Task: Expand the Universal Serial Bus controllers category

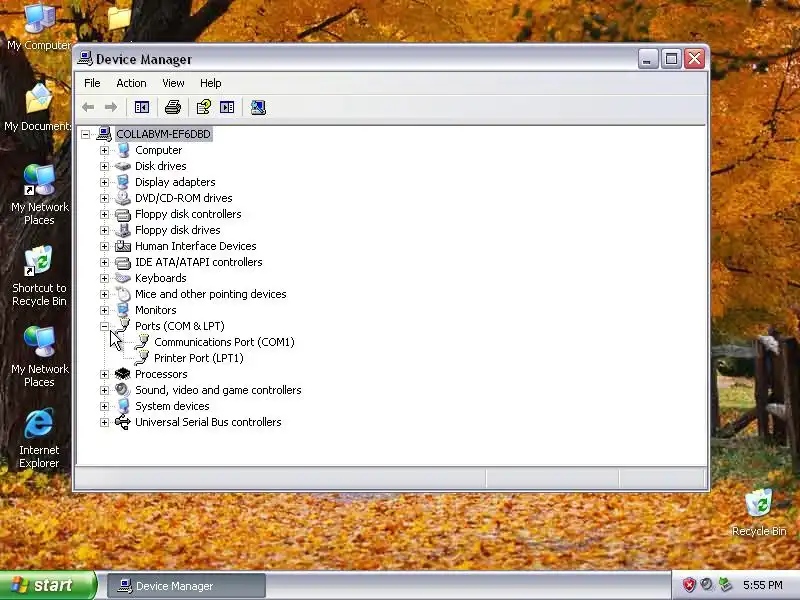Action: click(104, 422)
